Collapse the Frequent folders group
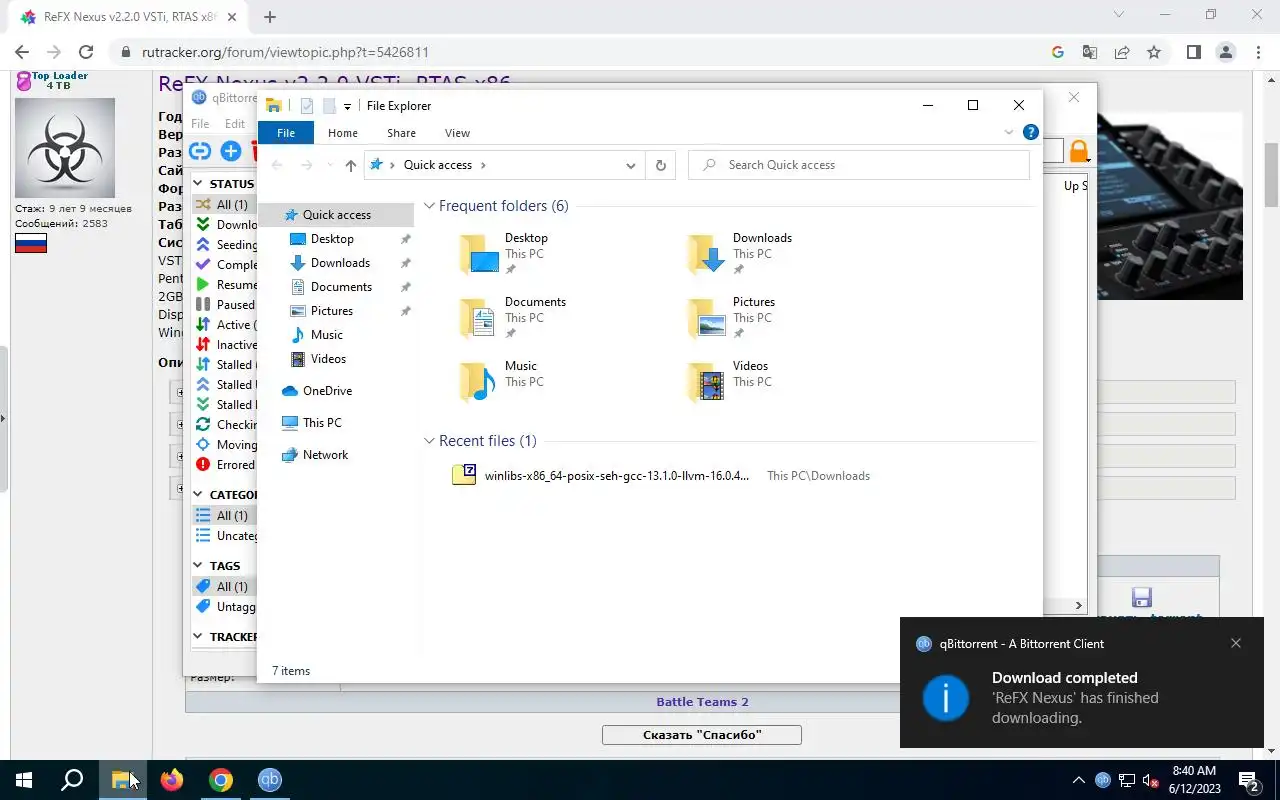 click(429, 206)
